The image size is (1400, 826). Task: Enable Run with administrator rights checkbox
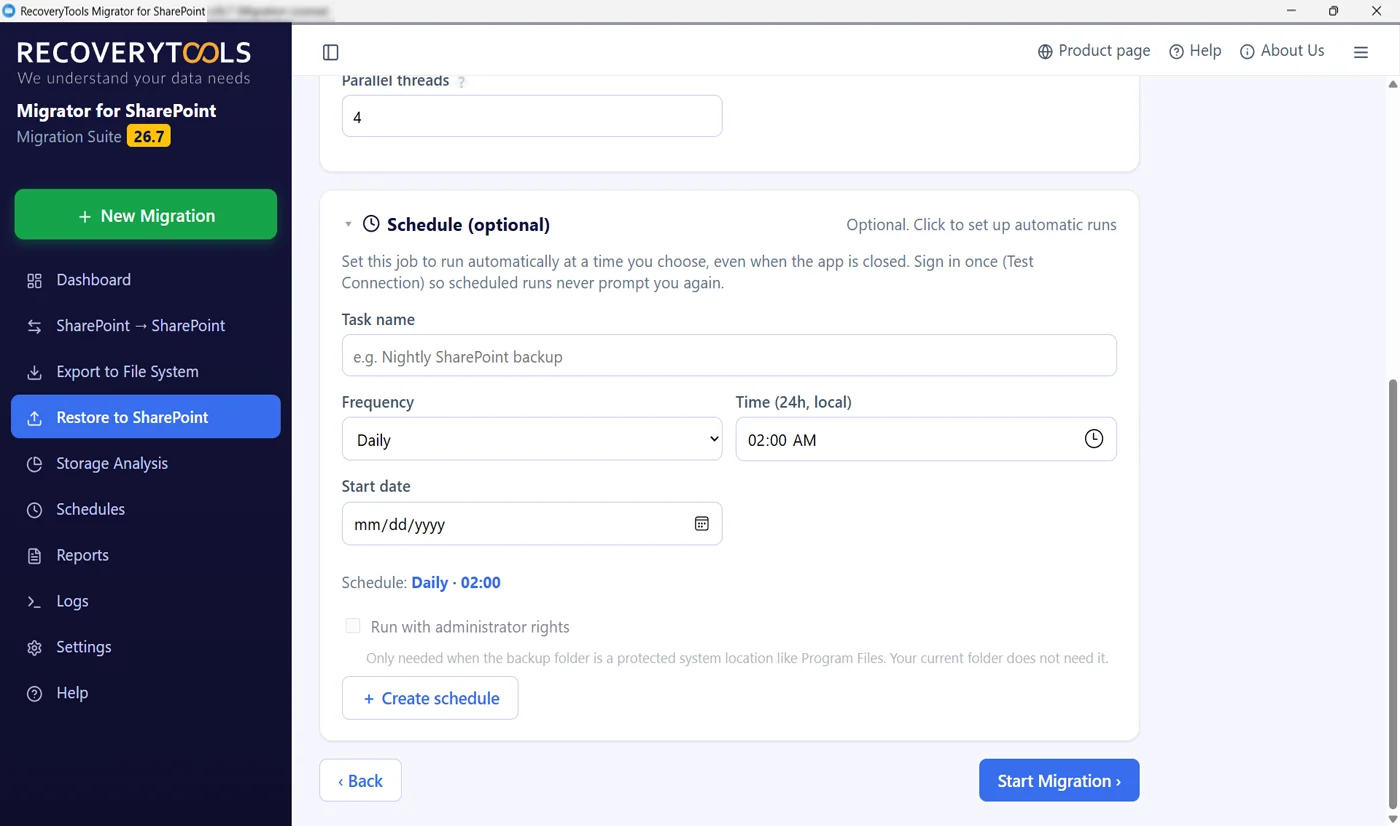(353, 626)
